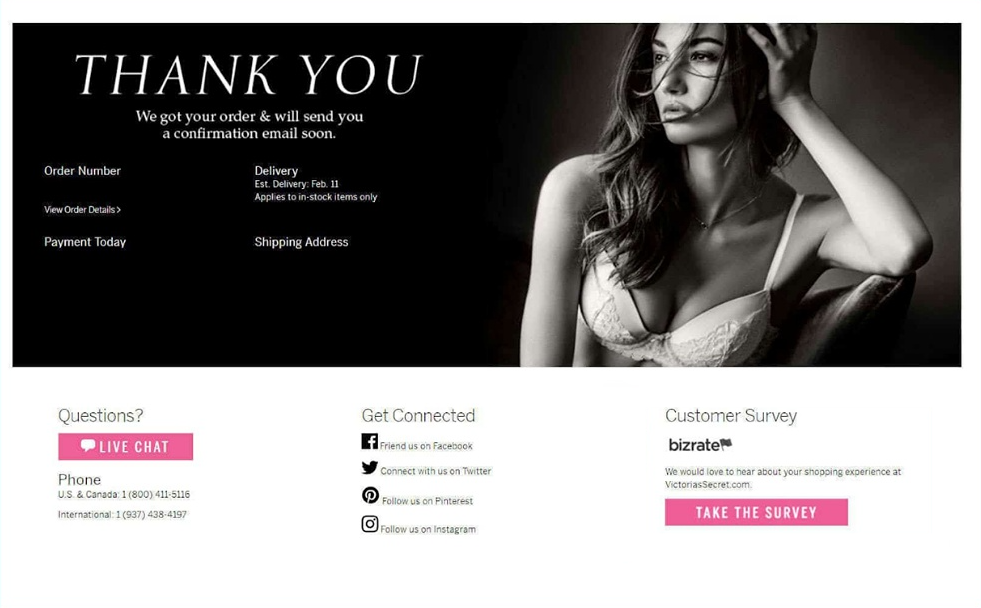Click the bizrate logo

699,445
